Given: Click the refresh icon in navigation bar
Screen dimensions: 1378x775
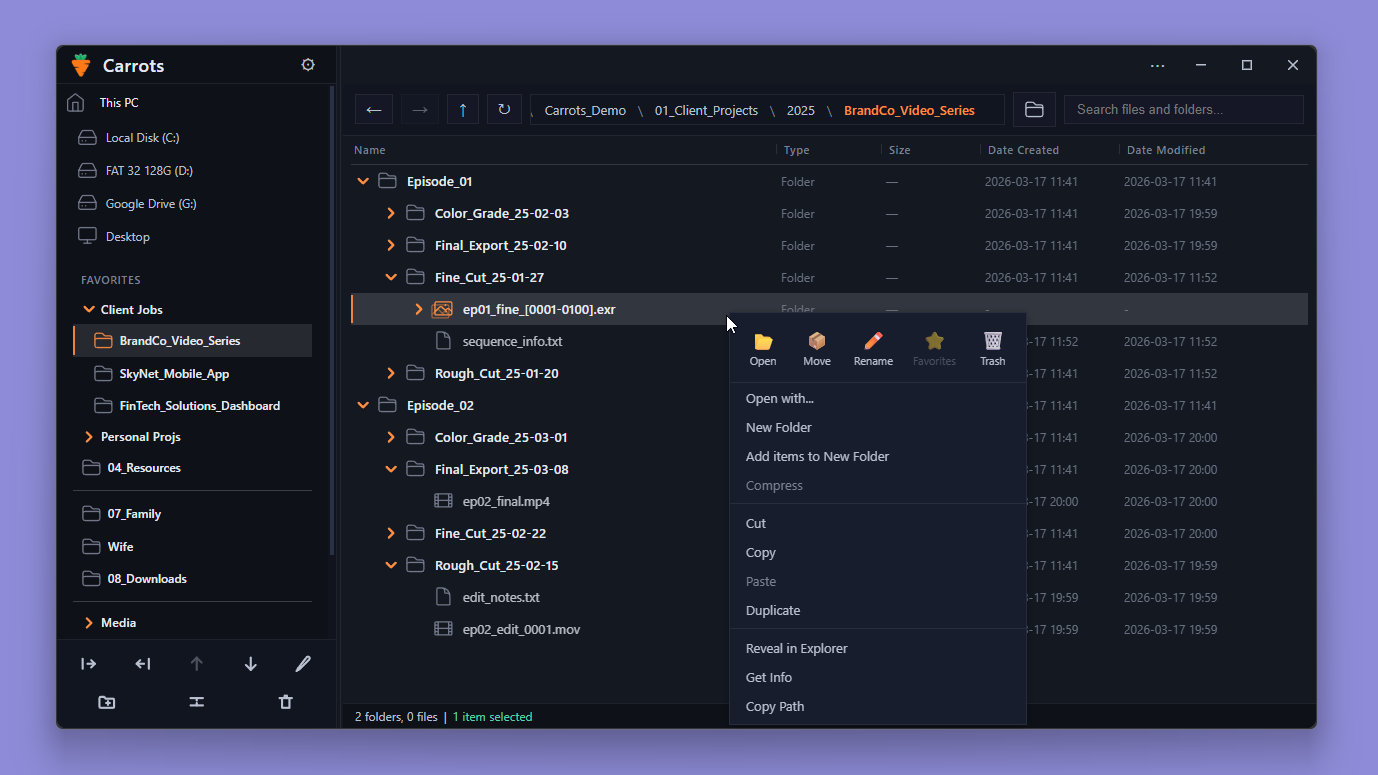Looking at the screenshot, I should point(504,110).
